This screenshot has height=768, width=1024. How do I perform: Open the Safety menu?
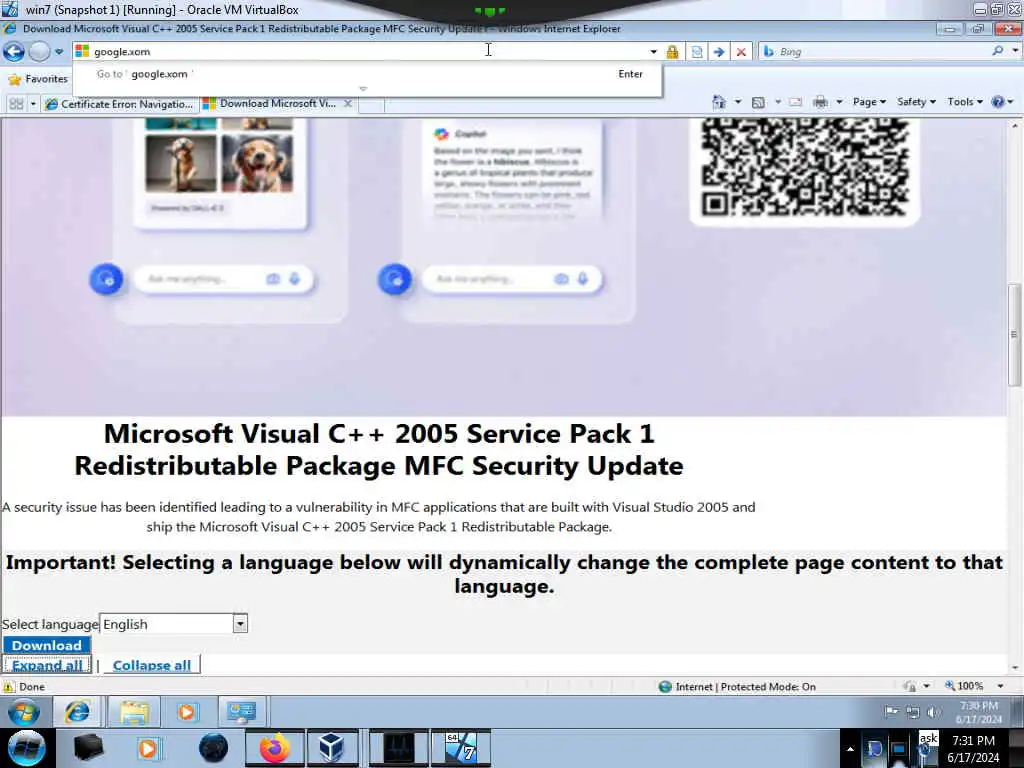pyautogui.click(x=916, y=102)
